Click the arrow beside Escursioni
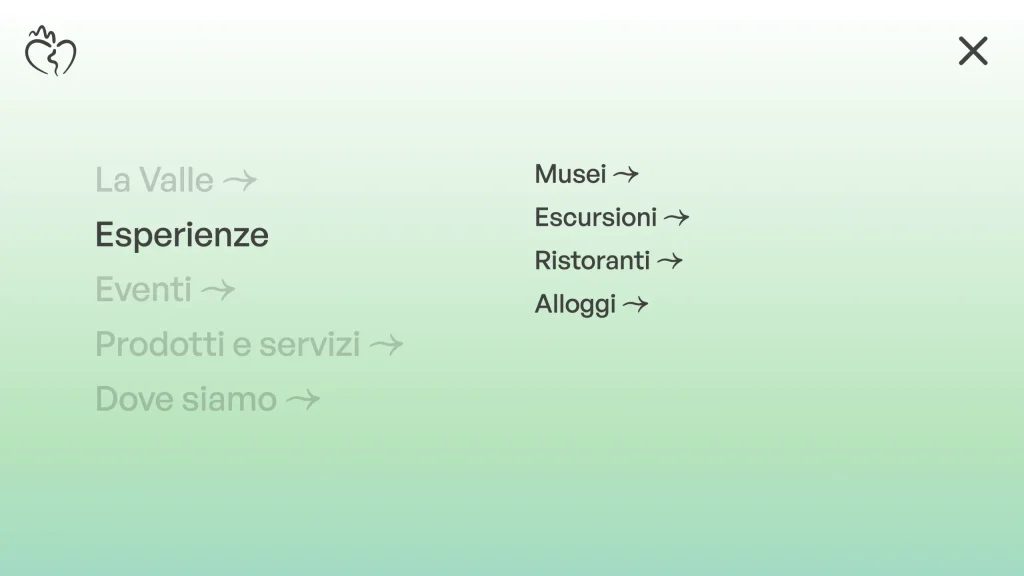The width and height of the screenshot is (1024, 576). (677, 217)
